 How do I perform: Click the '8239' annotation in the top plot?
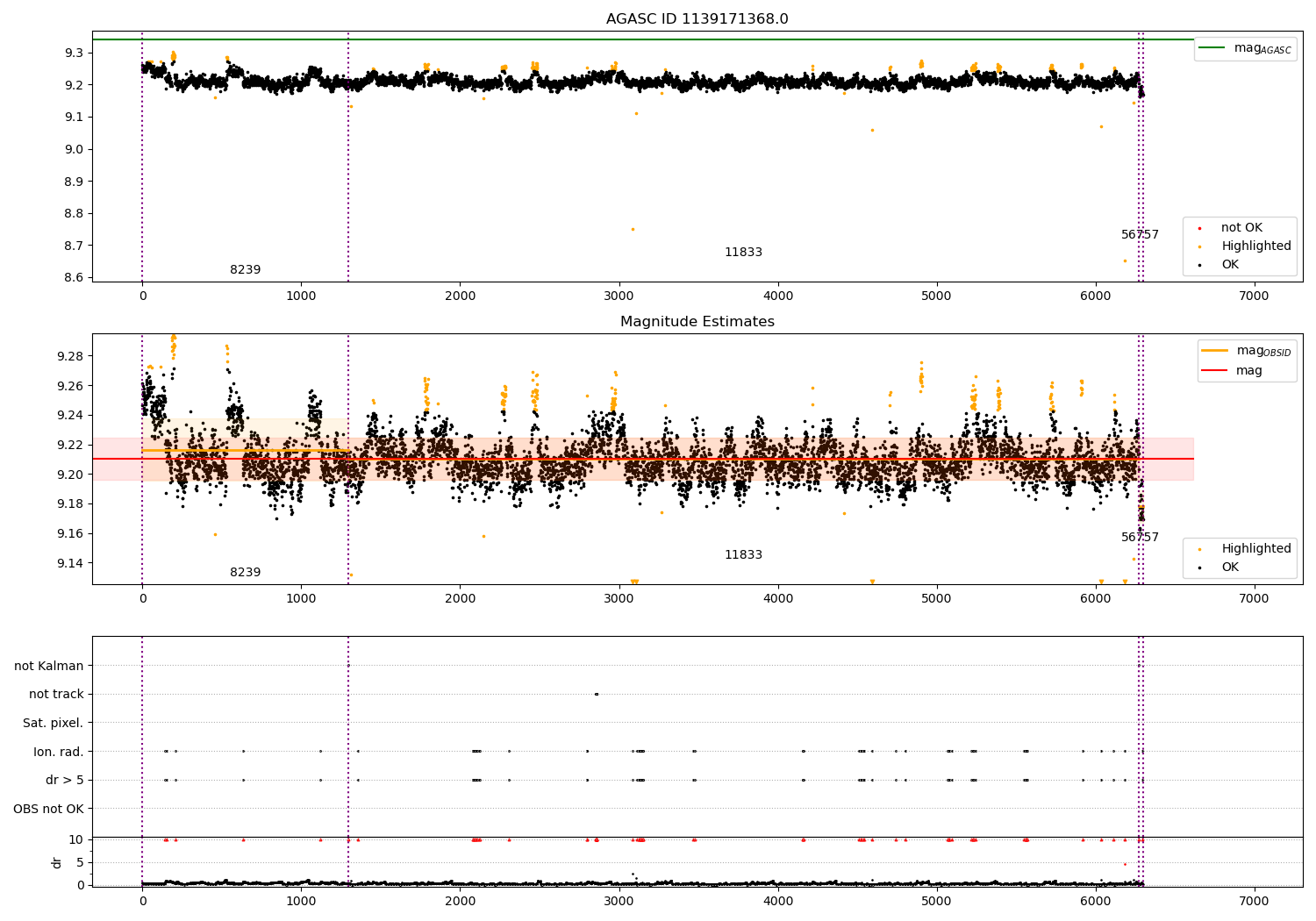tap(245, 269)
